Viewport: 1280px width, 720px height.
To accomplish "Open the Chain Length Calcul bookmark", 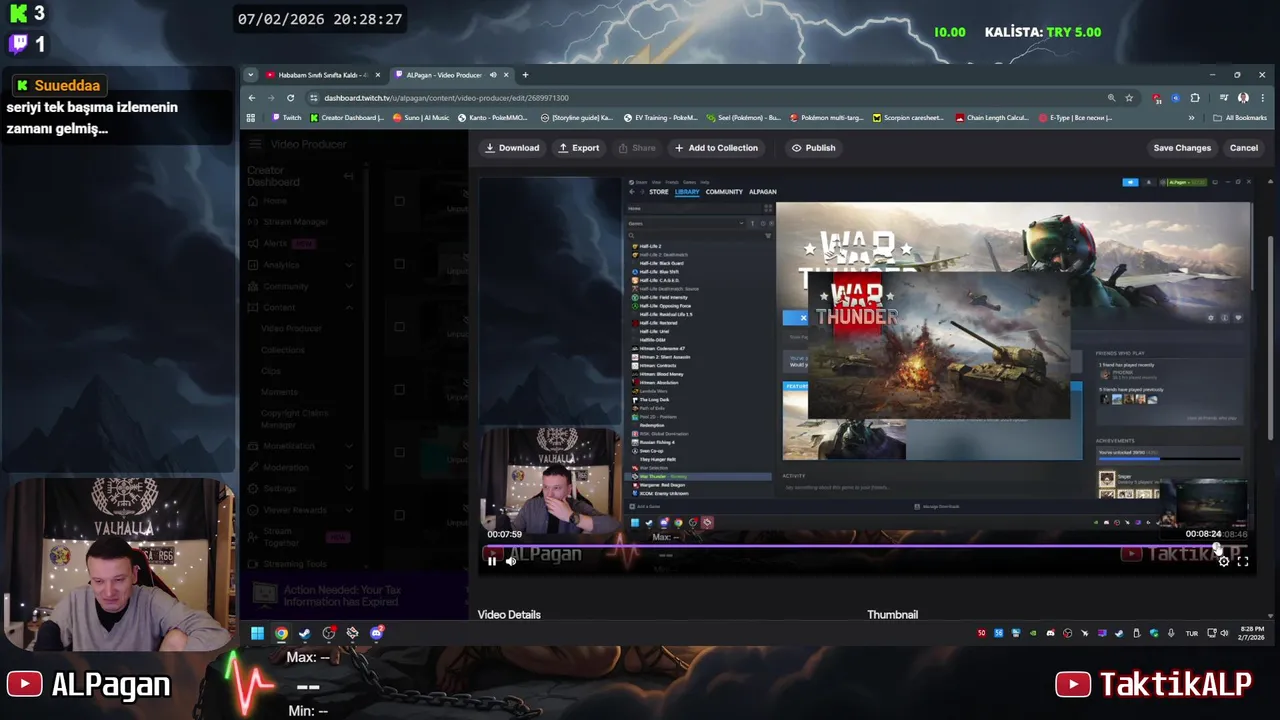I will (991, 118).
